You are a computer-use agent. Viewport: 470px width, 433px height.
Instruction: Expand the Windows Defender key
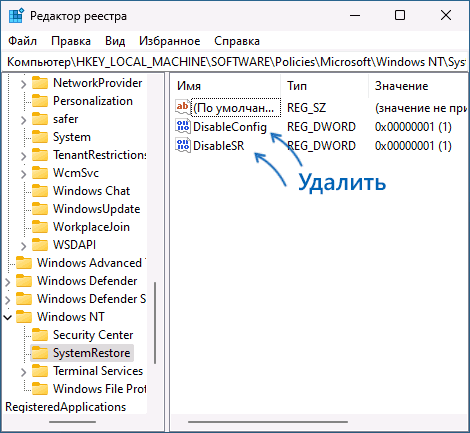[x=7, y=282]
